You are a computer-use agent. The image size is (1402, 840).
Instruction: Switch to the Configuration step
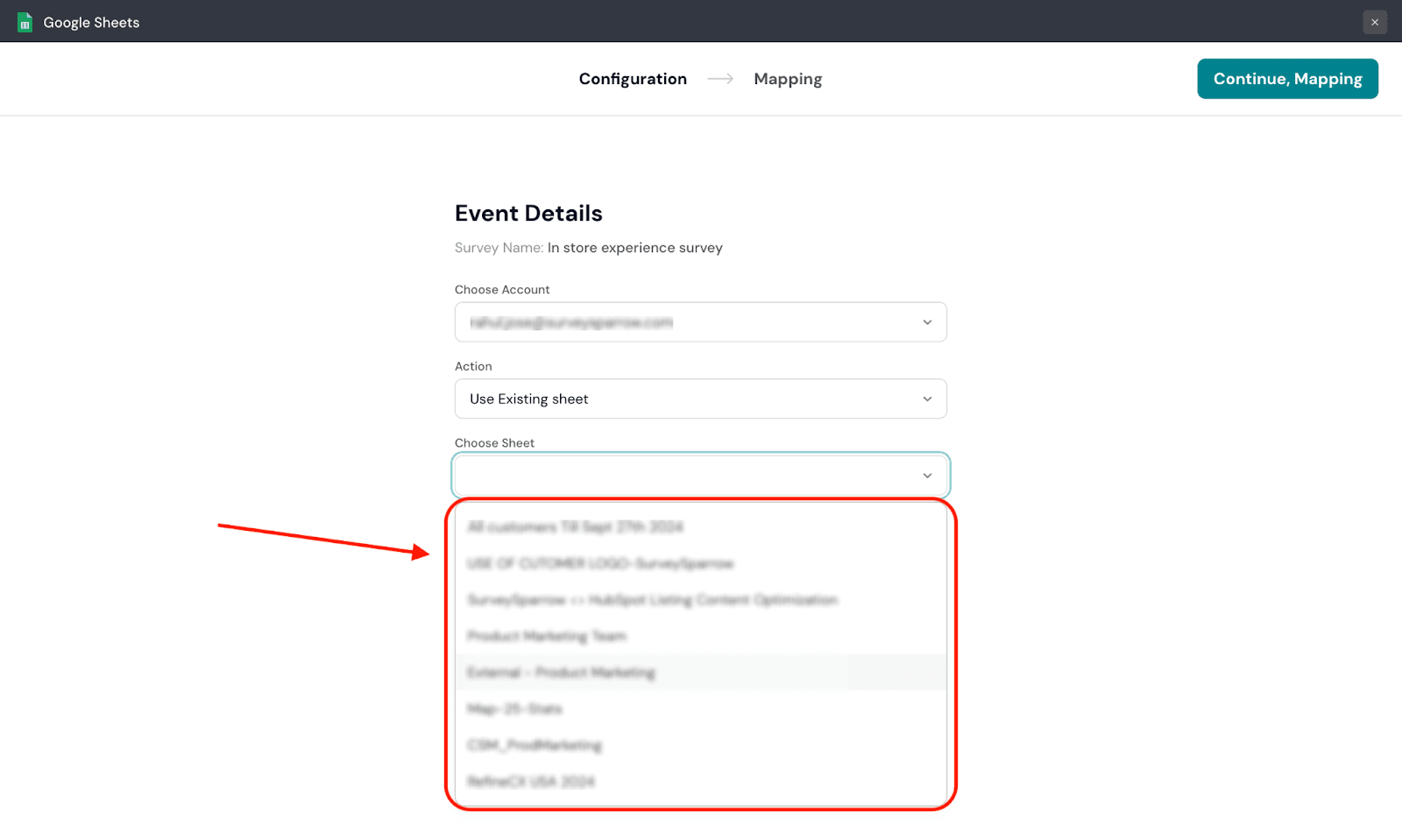[x=633, y=79]
